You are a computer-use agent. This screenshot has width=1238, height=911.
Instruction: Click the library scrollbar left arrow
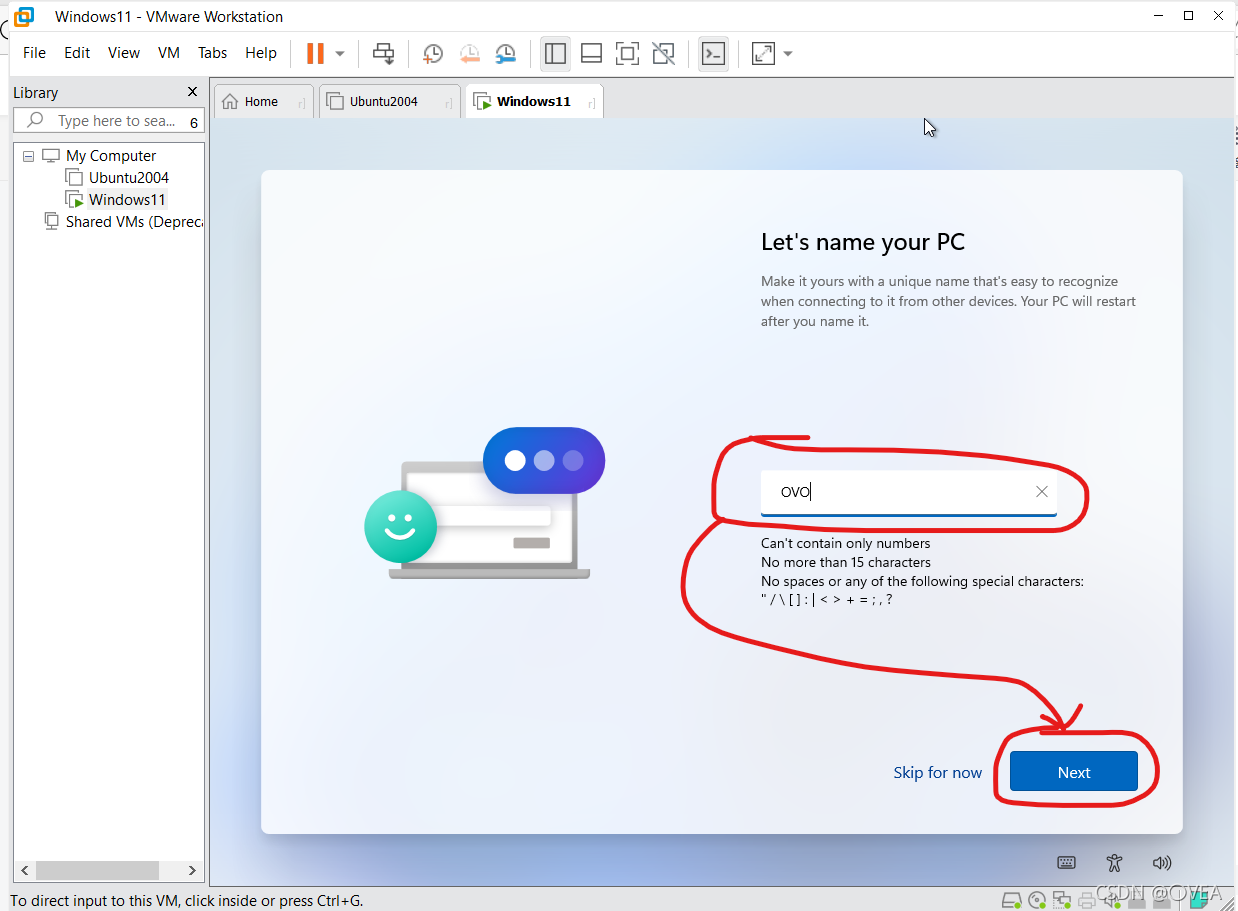click(x=25, y=870)
